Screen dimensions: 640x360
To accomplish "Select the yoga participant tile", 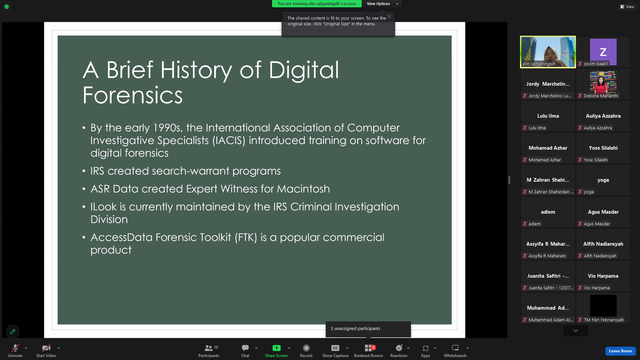I will [x=603, y=180].
